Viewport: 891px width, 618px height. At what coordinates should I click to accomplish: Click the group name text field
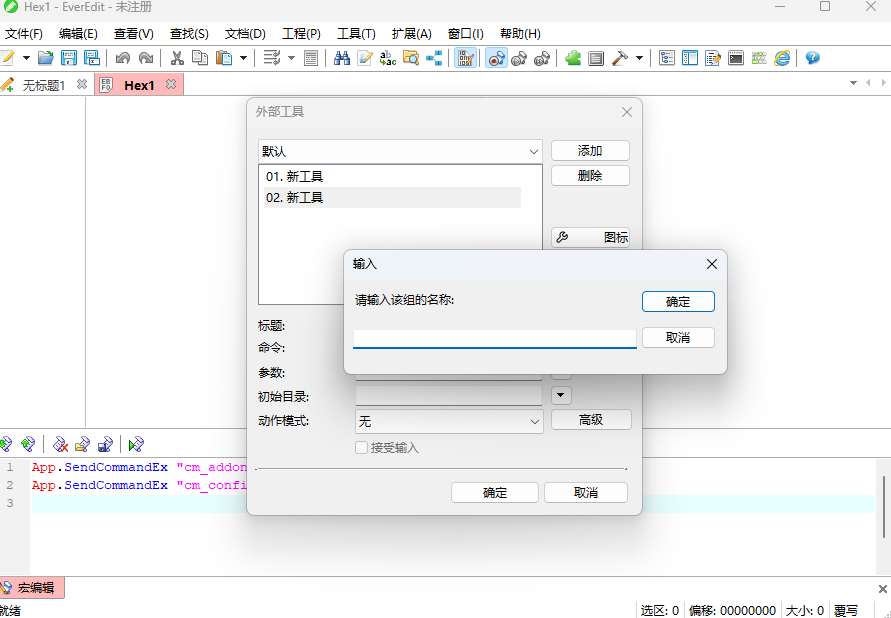[494, 338]
